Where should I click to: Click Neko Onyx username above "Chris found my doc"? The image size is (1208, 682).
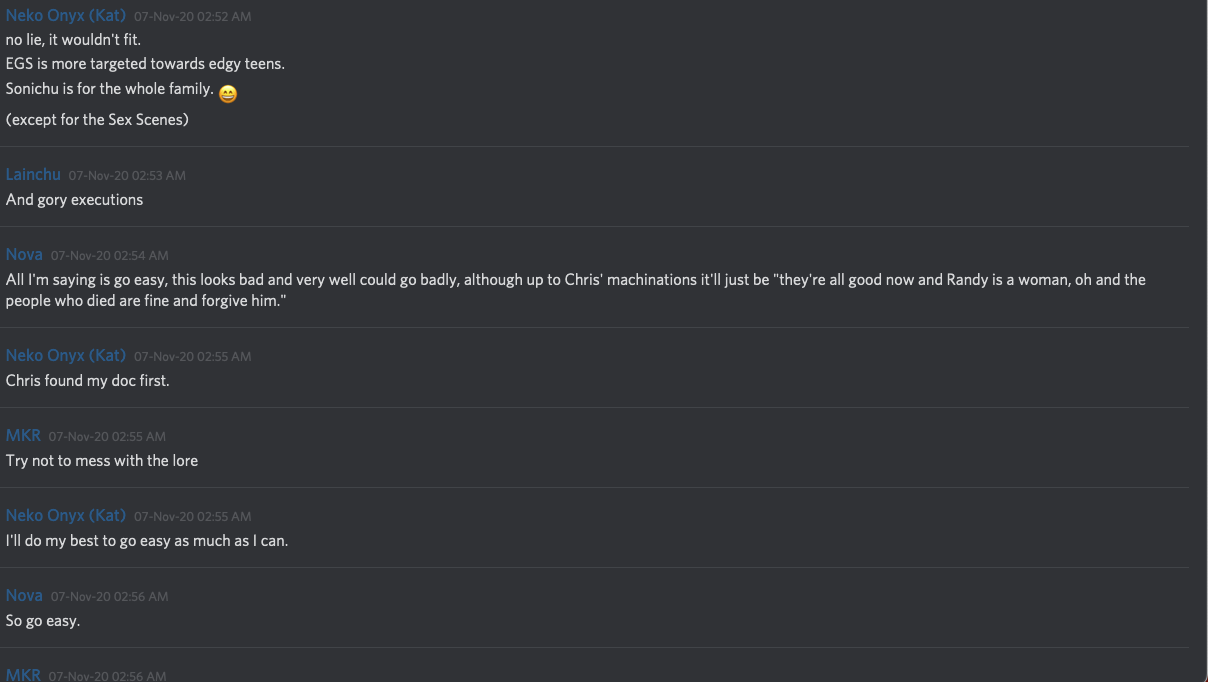pos(66,355)
